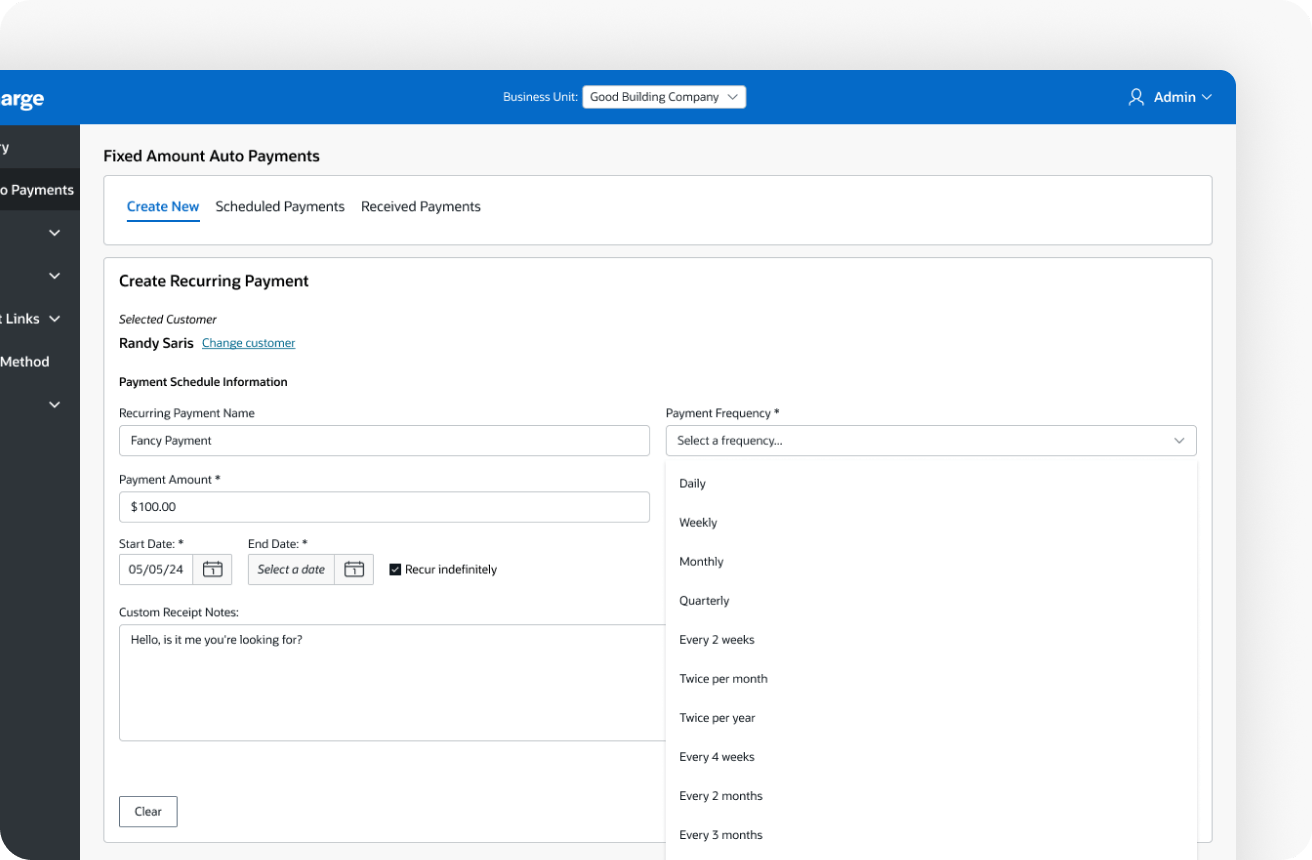The width and height of the screenshot is (1312, 860).
Task: Choose Every 4 weeks frequency
Action: [x=931, y=757]
